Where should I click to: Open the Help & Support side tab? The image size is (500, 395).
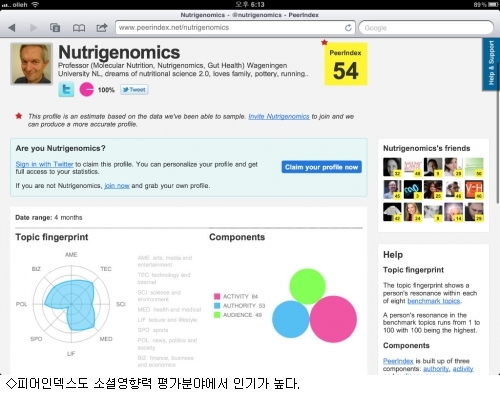coord(491,63)
